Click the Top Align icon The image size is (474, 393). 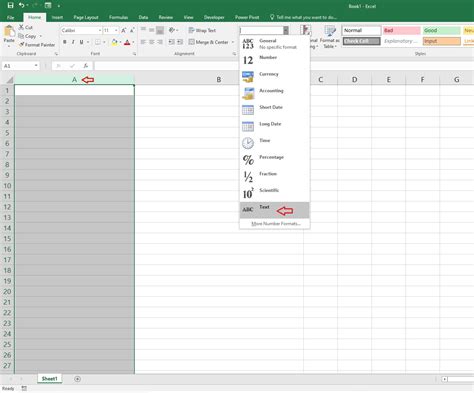pos(143,30)
